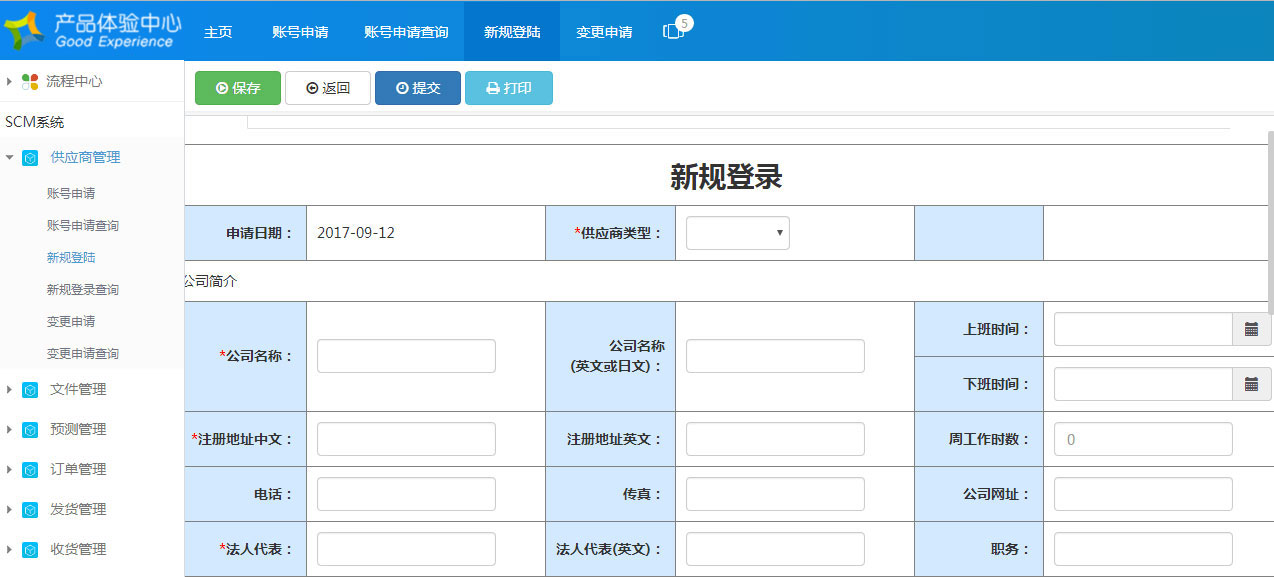Screen dimensions: 1274x577
Task: Click the 收货管理 cube icon
Action: point(30,550)
